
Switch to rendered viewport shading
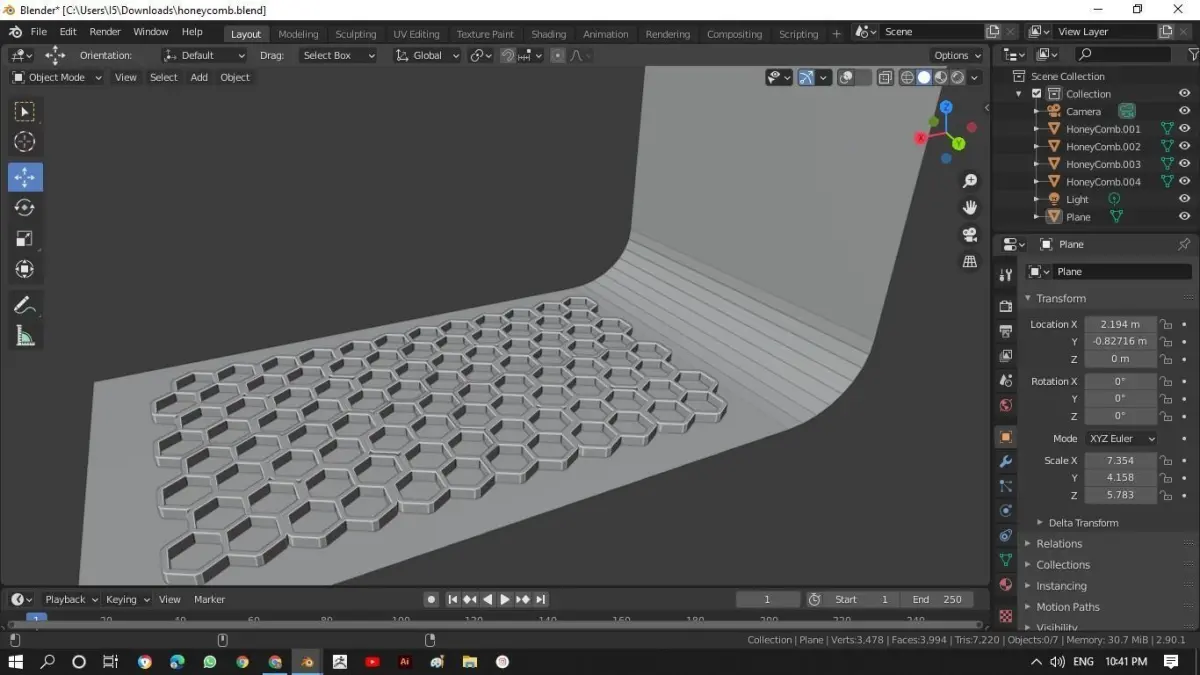957,77
